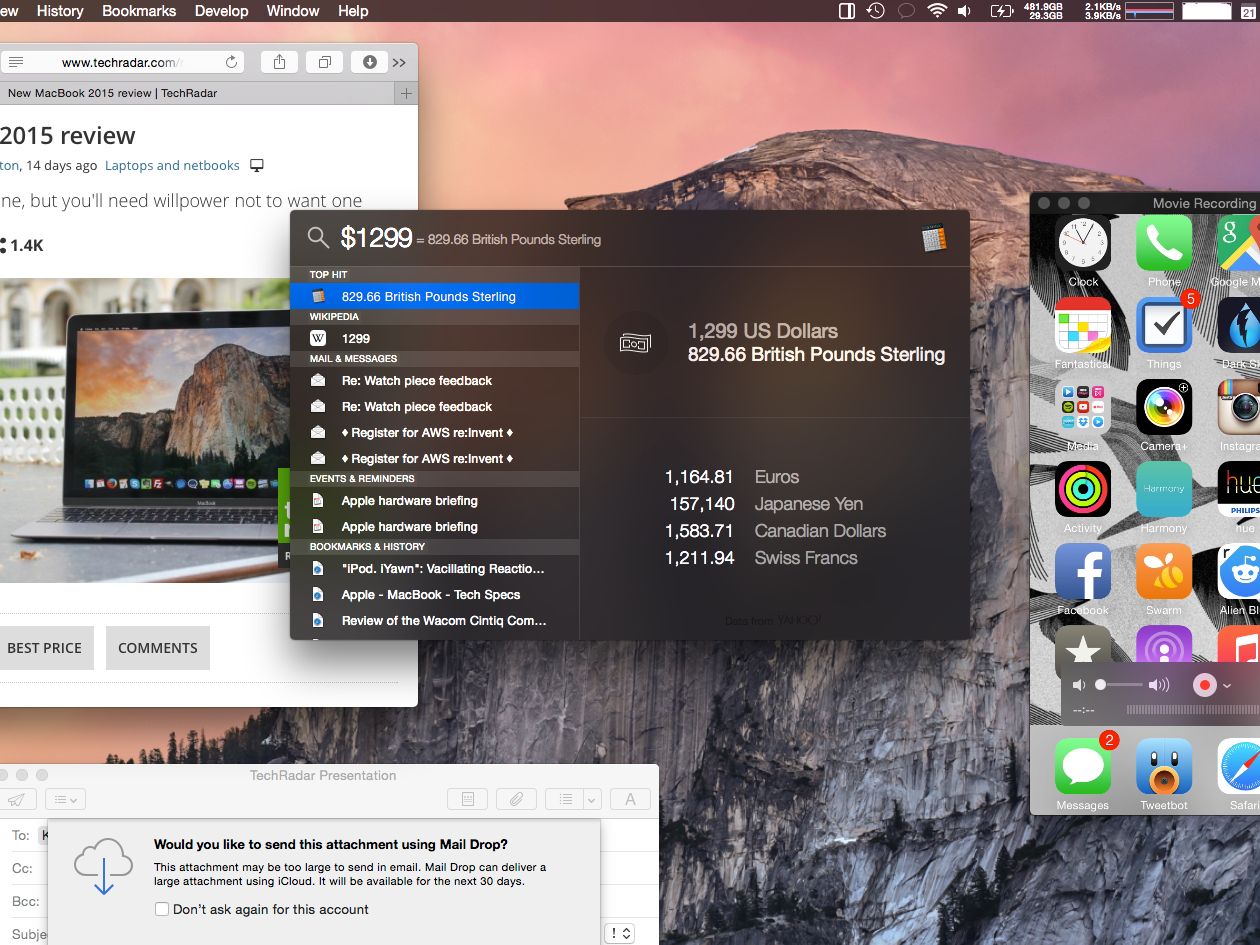Show Safari's hidden toolbar items (>>)

(399, 62)
